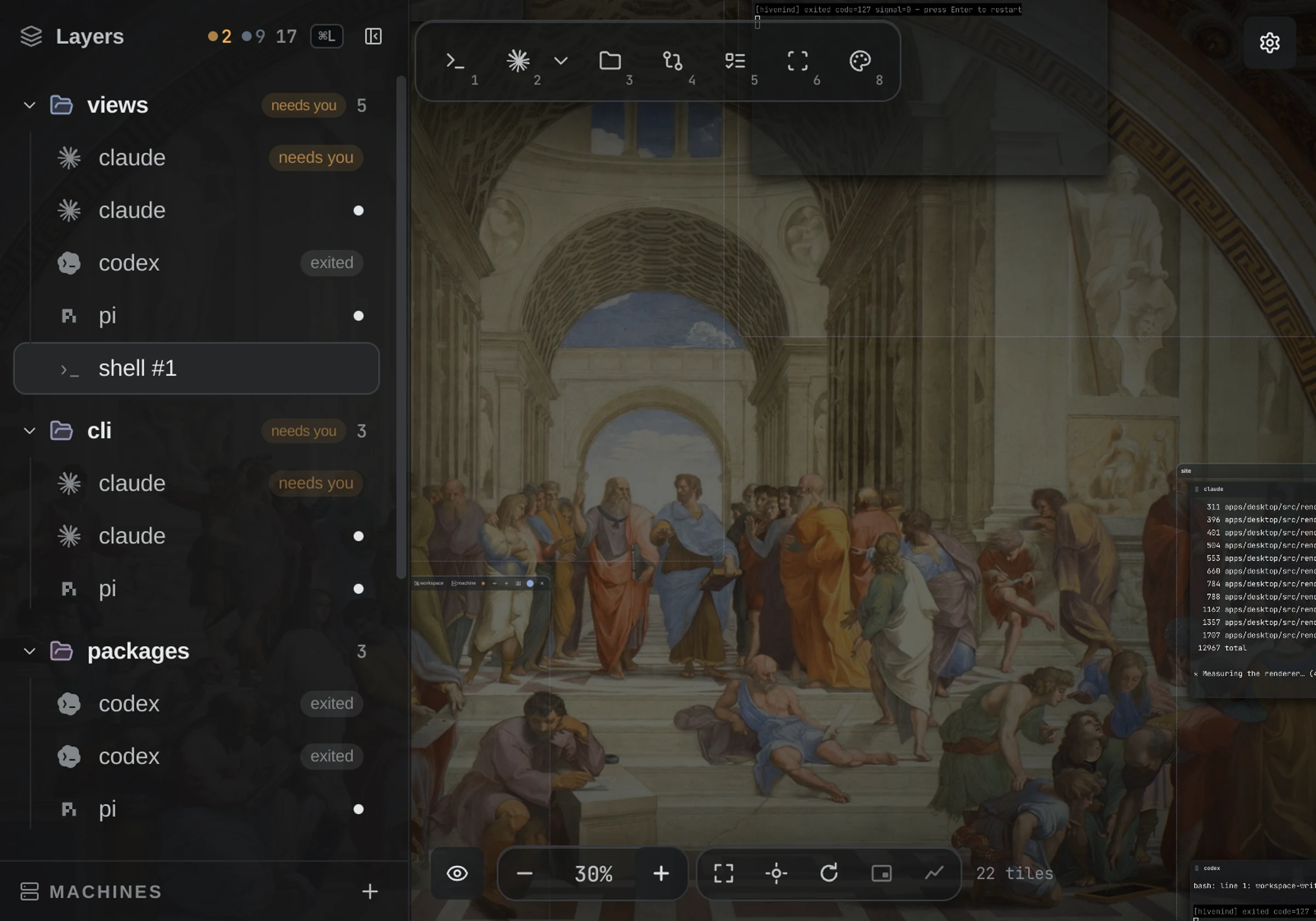Toggle the minimap icon in bottom bar
1316x921 pixels.
pos(882,873)
